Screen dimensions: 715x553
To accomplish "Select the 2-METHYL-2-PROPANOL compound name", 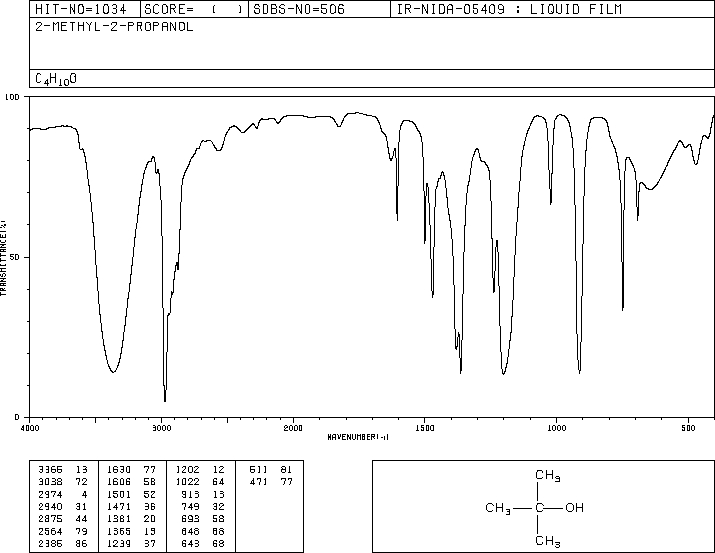I will (114, 27).
